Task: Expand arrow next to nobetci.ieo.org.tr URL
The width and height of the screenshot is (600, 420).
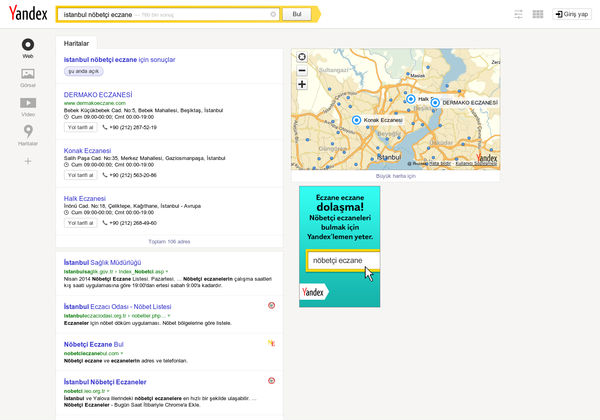Action: 108,391
